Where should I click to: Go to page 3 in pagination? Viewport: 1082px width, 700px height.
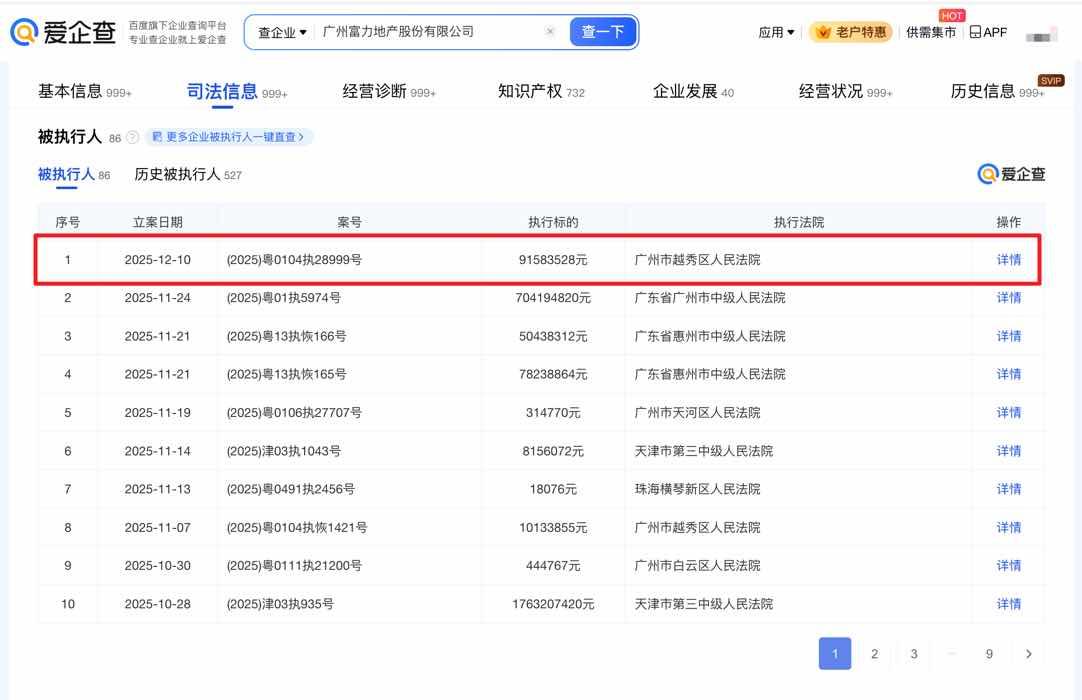(x=913, y=653)
